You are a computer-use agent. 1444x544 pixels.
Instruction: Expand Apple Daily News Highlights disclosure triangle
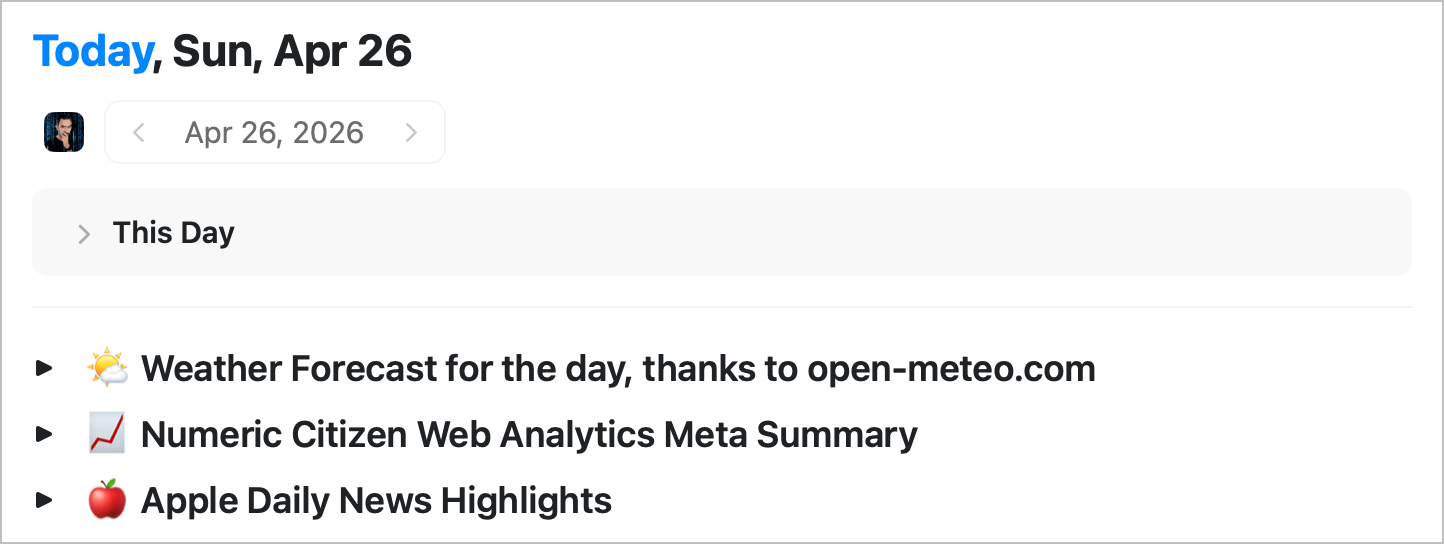coord(44,500)
